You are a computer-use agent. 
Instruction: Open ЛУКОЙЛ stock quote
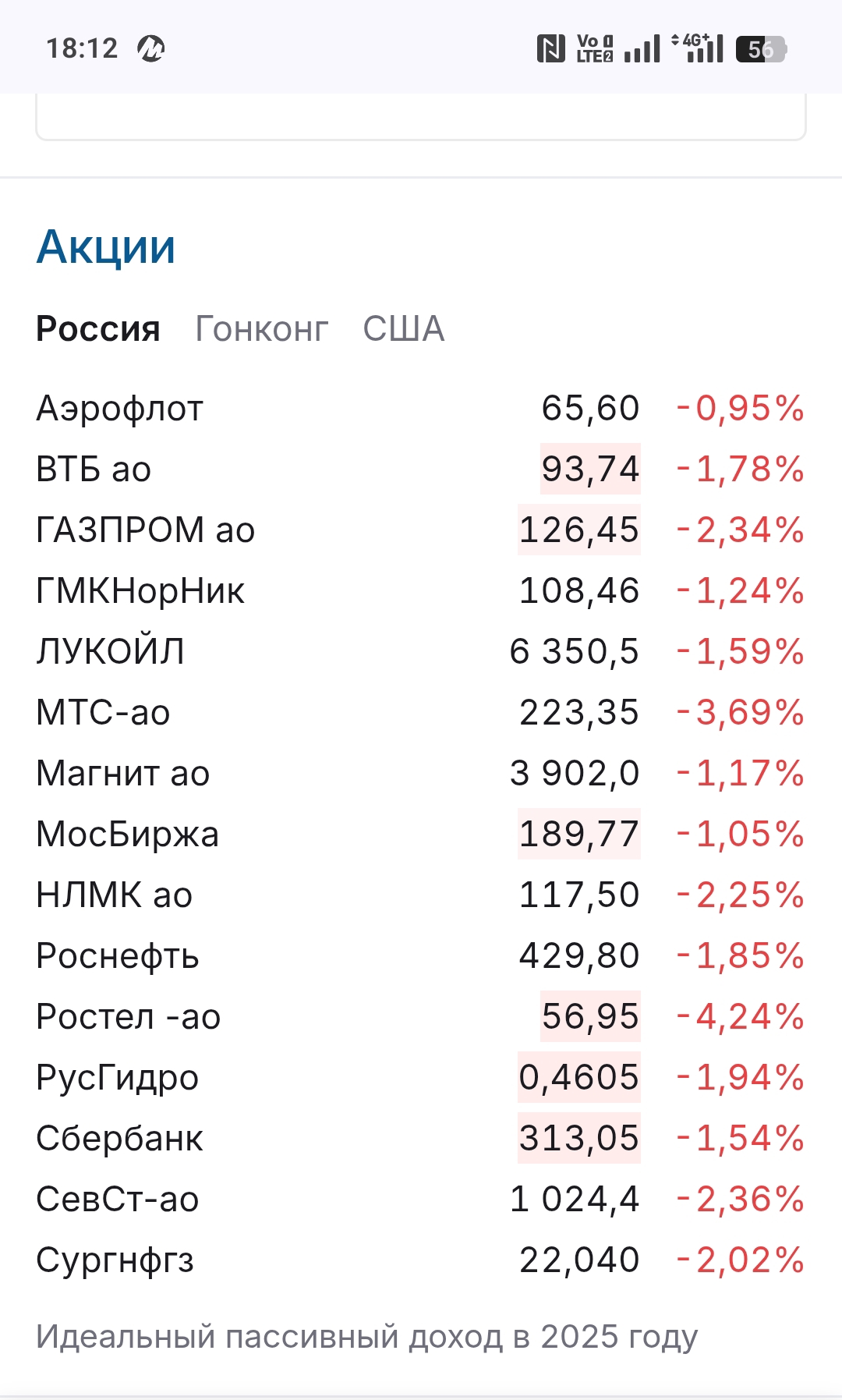[x=111, y=652]
